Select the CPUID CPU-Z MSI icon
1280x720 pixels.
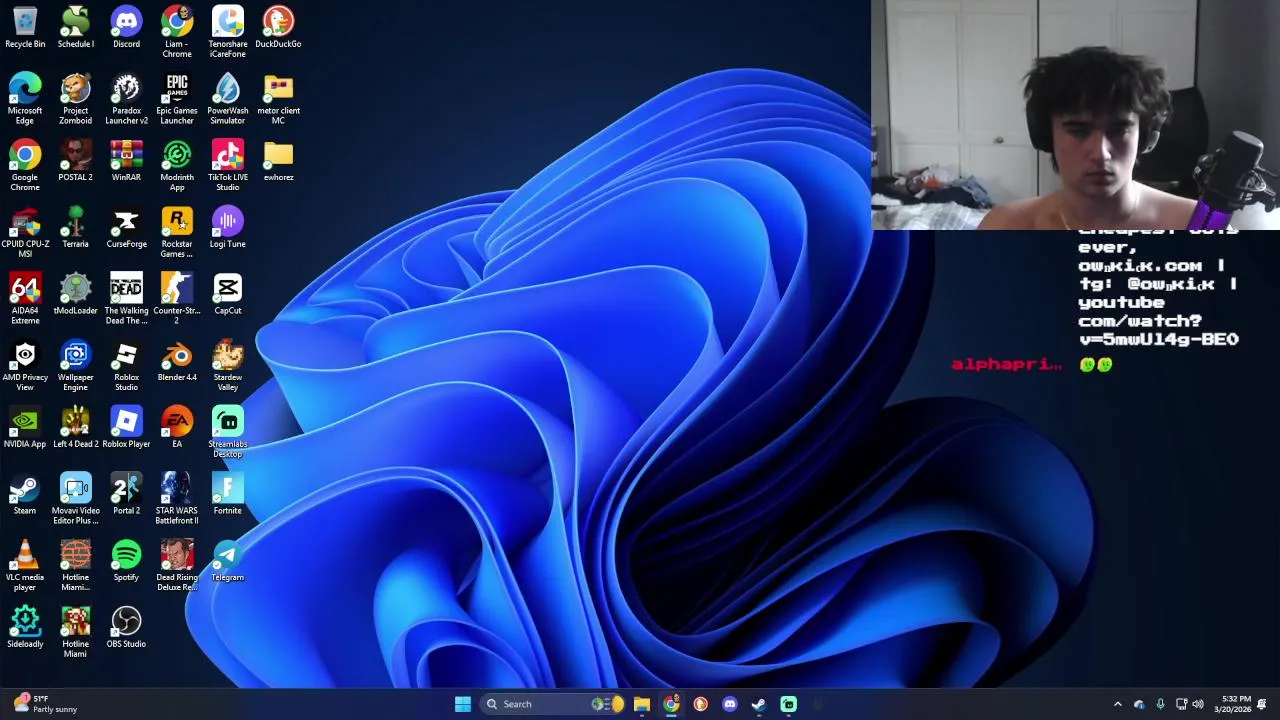click(25, 232)
